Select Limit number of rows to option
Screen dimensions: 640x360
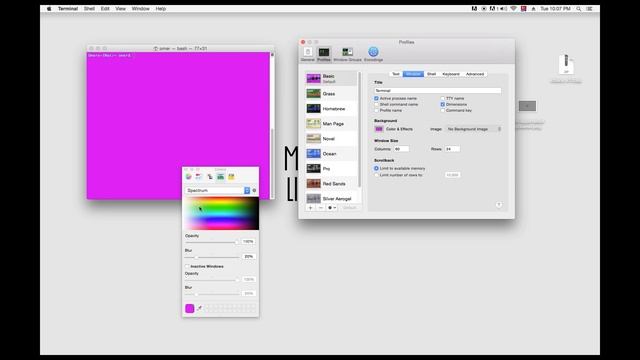pos(376,175)
